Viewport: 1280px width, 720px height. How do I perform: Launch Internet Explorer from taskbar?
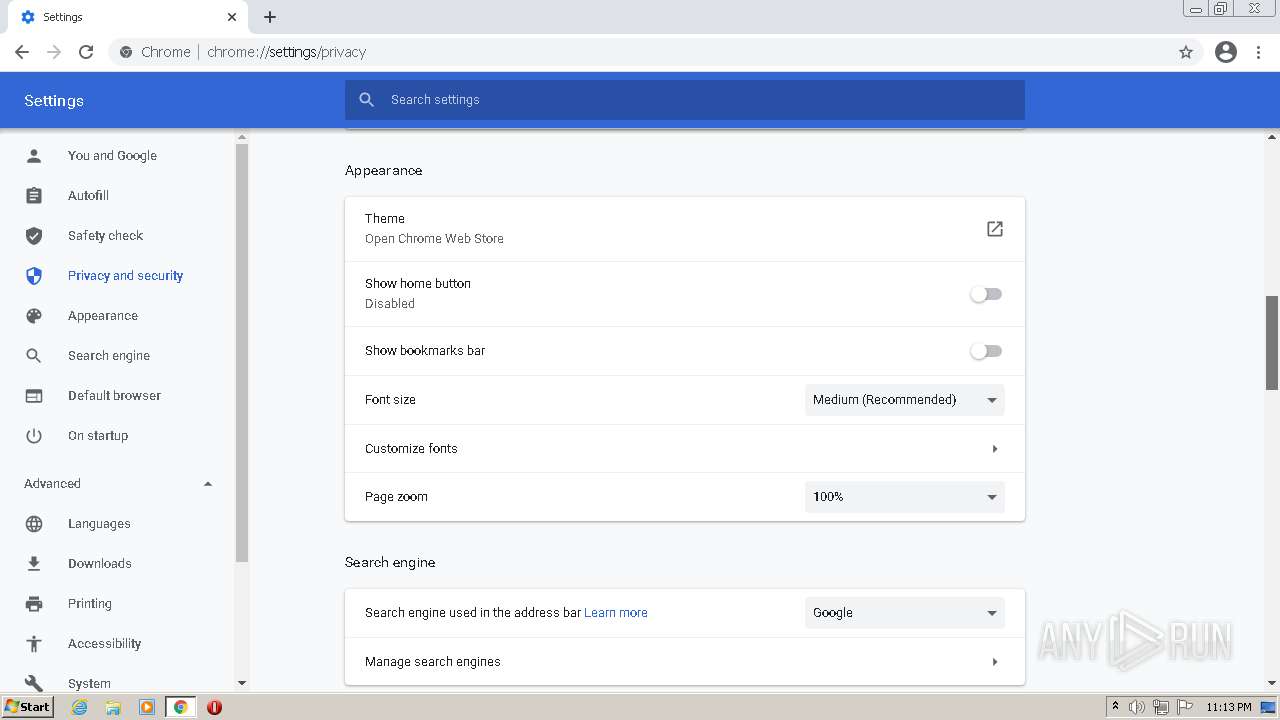coord(80,707)
